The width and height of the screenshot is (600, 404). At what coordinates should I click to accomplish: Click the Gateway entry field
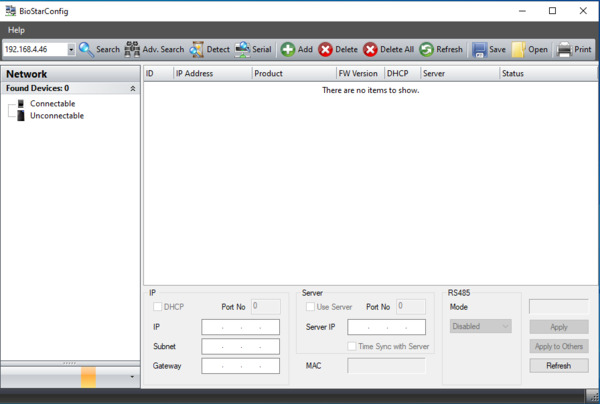(240, 366)
